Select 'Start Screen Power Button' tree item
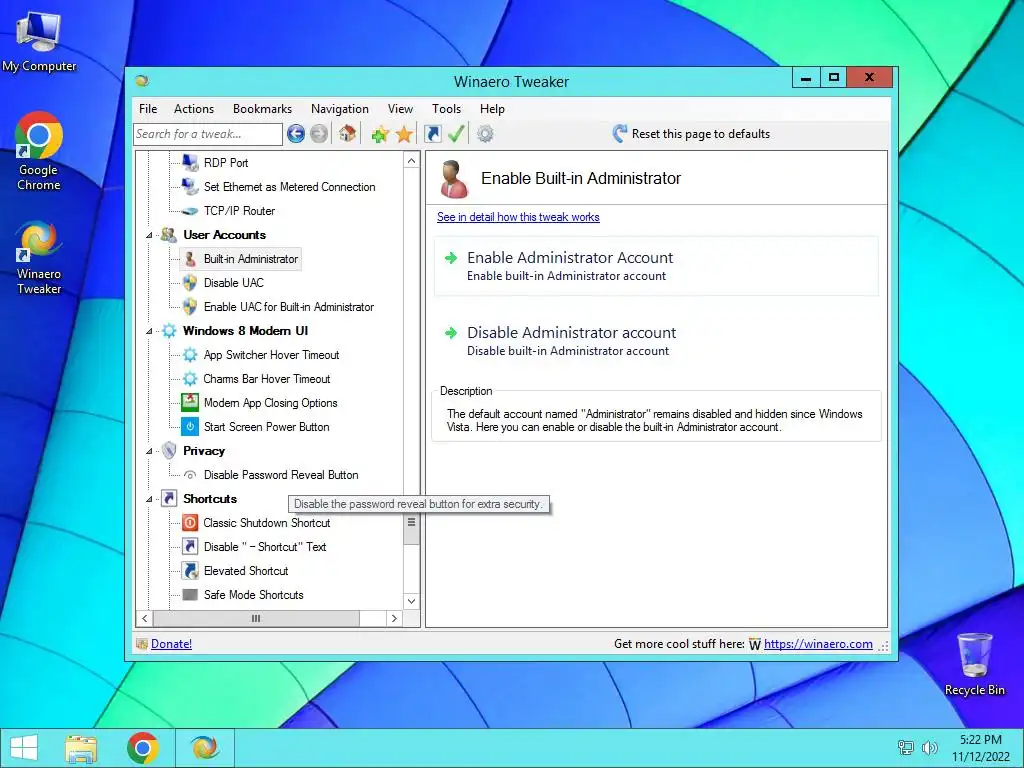The width and height of the screenshot is (1024, 768). [x=266, y=426]
